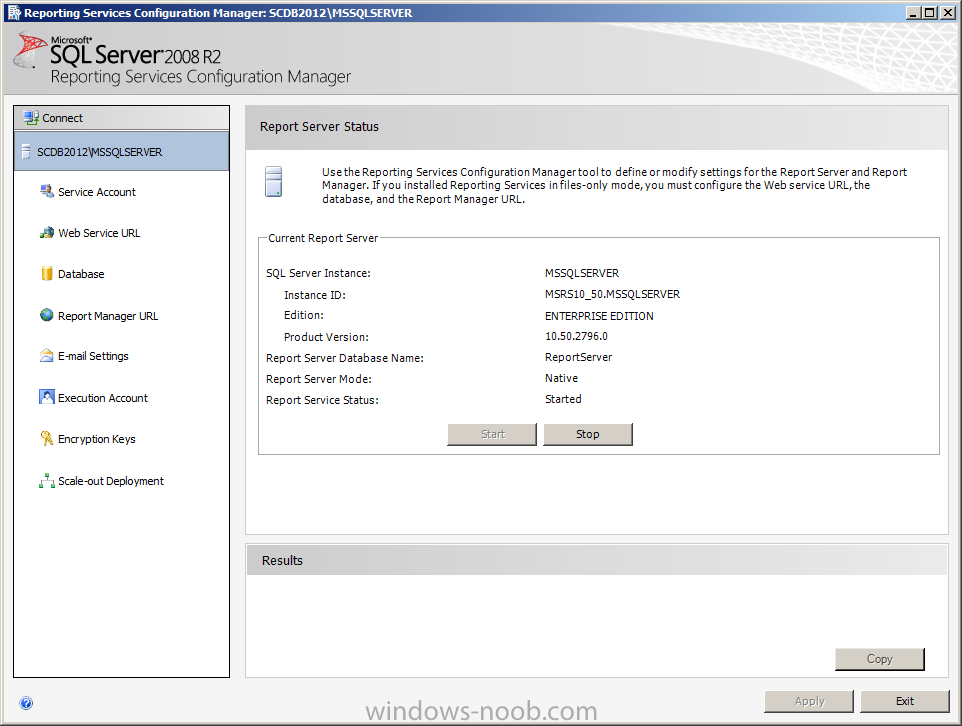Click the Connect computers icon
The height and width of the screenshot is (726, 962).
click(x=31, y=117)
